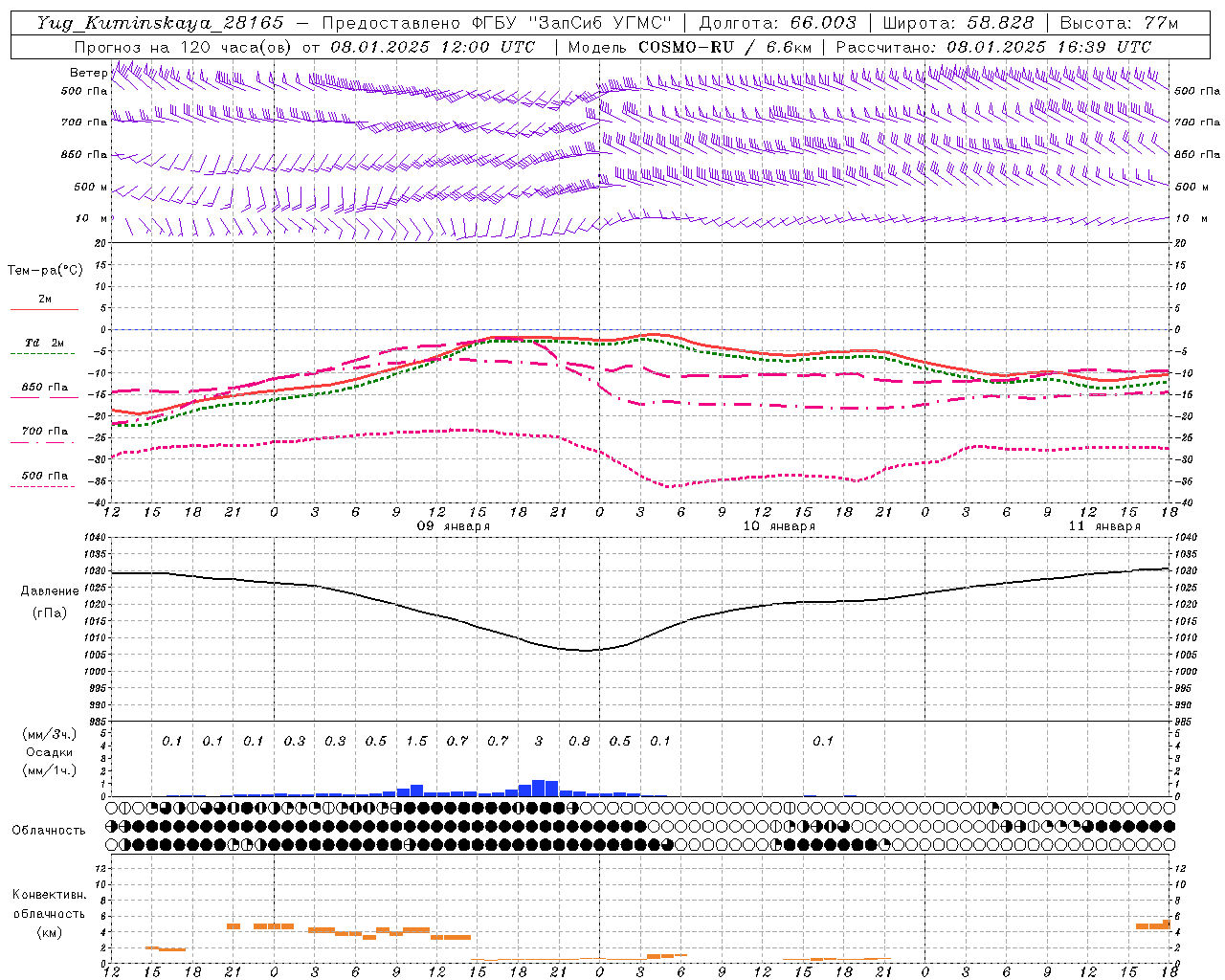Screen dimensions: 1225x980
Task: Click the dashed line sample under 'Td 2м'
Action: tap(43, 353)
